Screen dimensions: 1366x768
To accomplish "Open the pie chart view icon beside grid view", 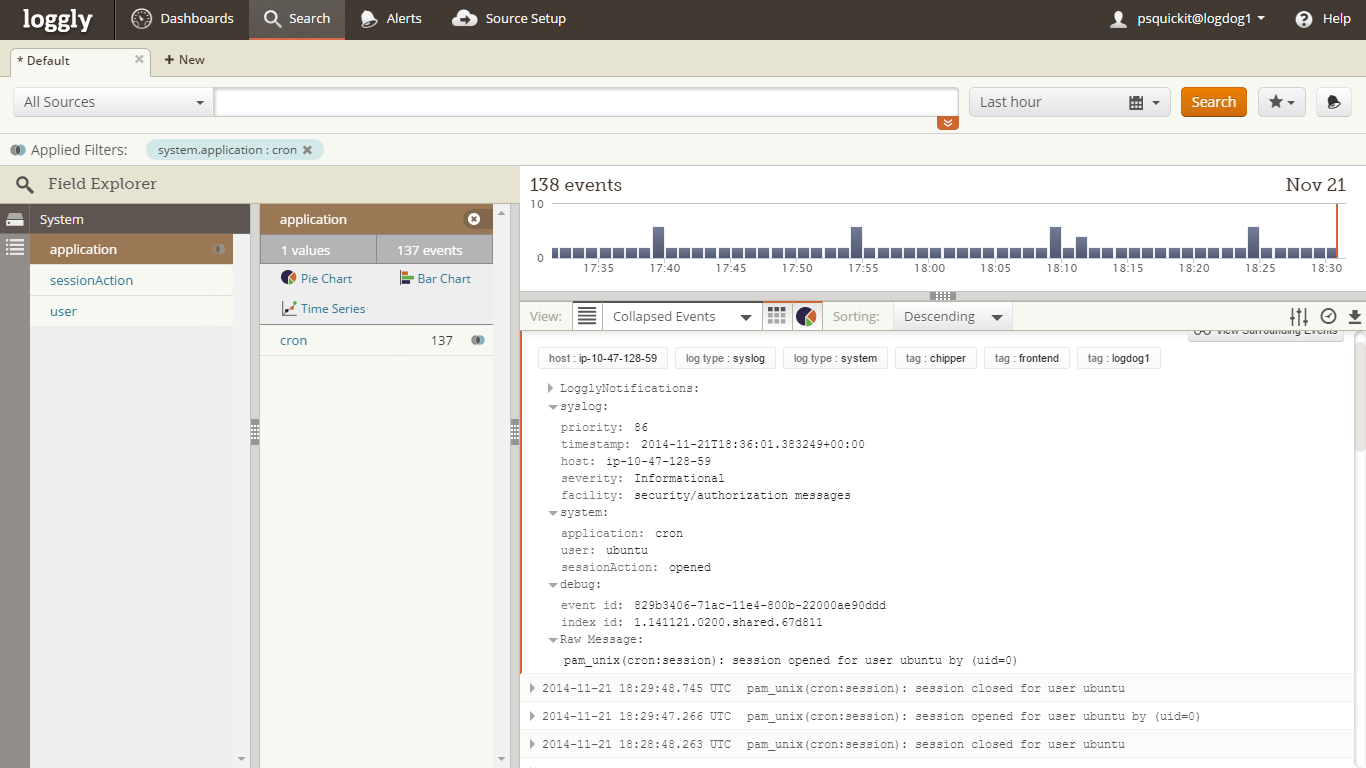I will click(806, 316).
